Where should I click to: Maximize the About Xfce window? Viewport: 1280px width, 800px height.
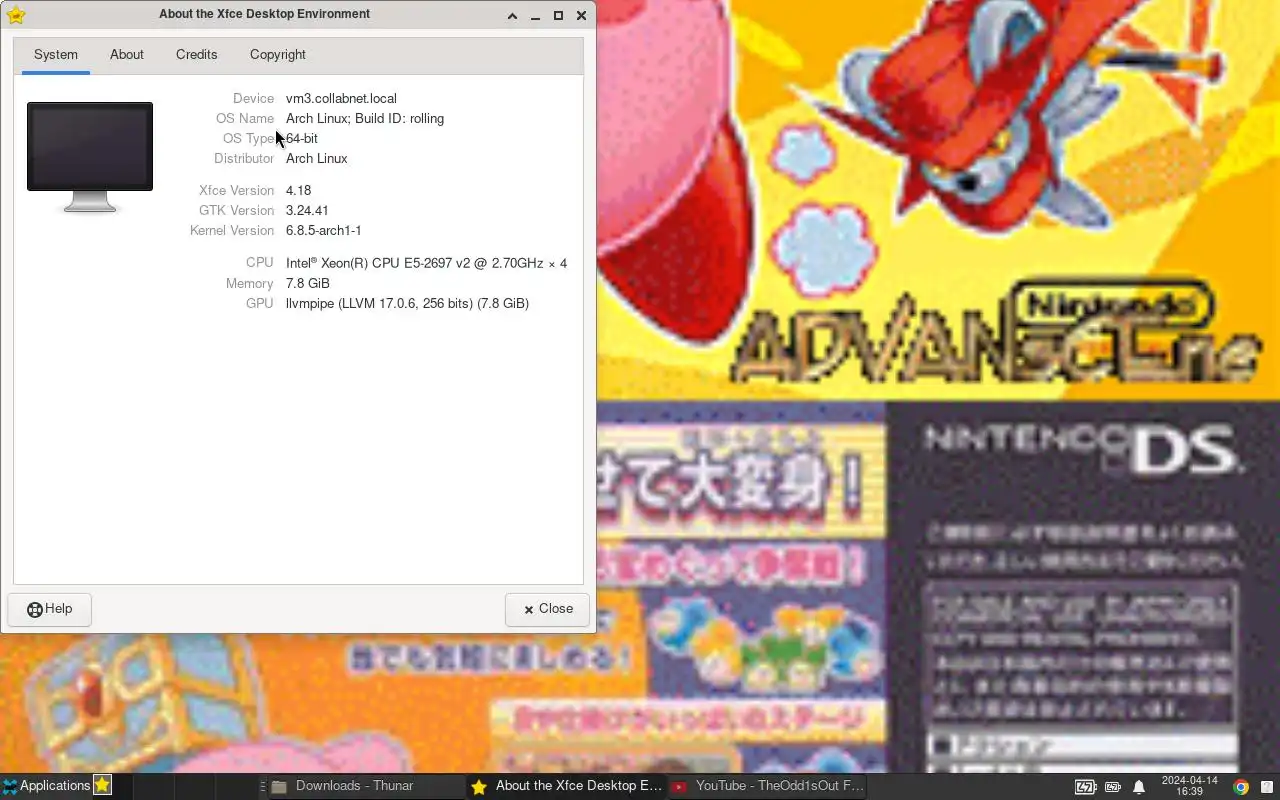tap(558, 15)
